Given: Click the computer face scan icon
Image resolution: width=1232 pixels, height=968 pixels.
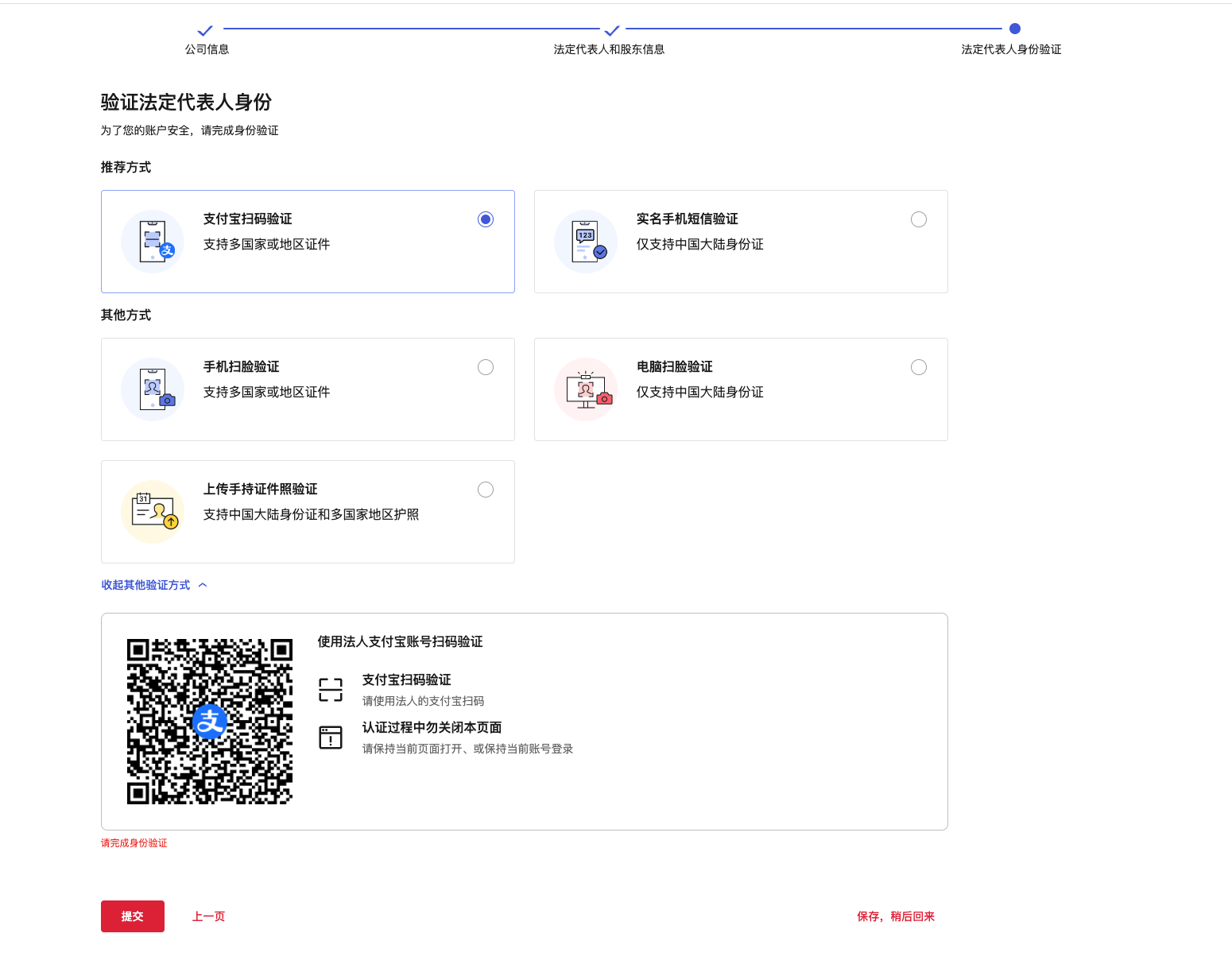Looking at the screenshot, I should pos(586,389).
